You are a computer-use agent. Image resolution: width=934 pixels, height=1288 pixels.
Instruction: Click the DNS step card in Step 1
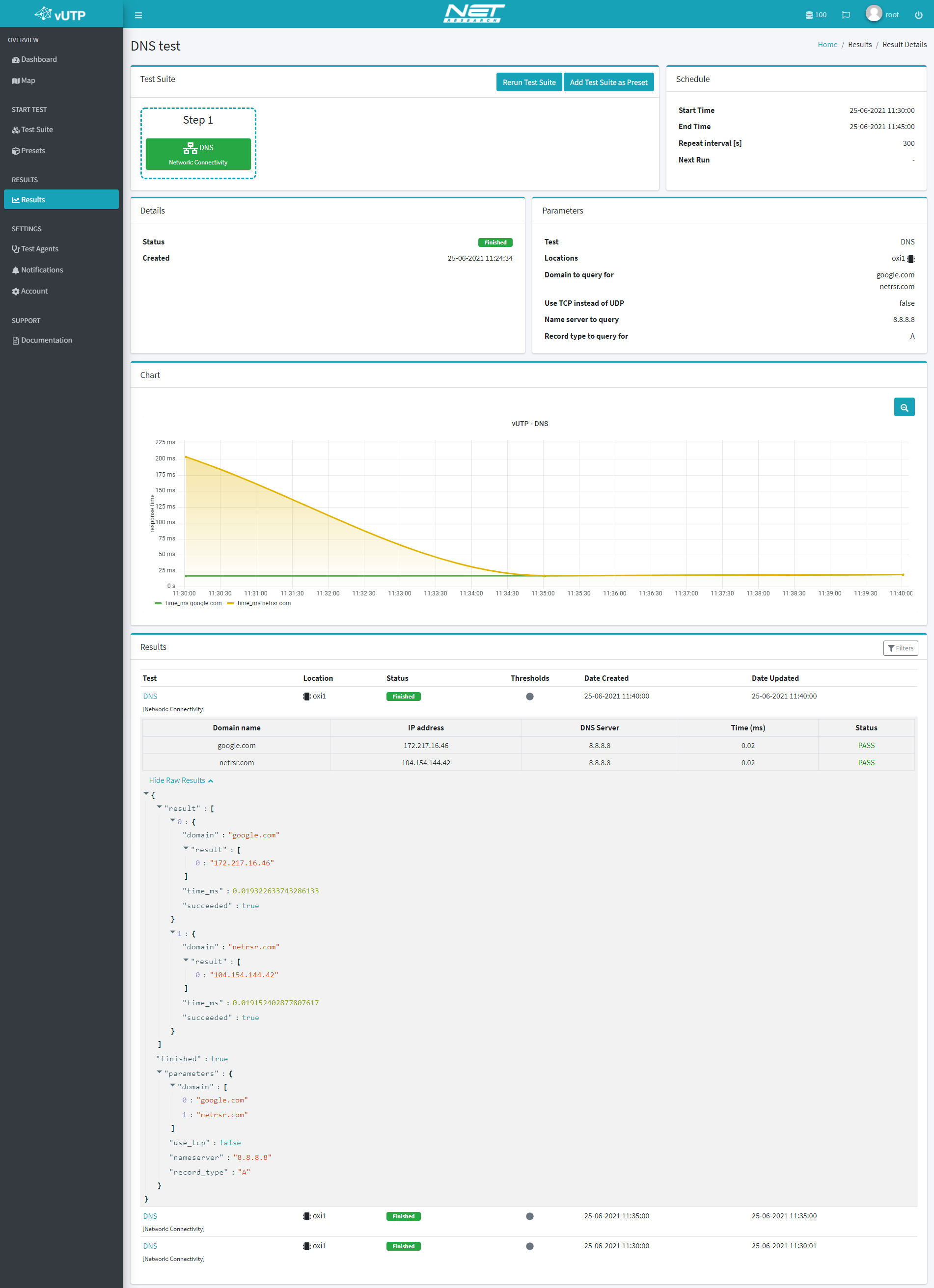click(x=198, y=154)
